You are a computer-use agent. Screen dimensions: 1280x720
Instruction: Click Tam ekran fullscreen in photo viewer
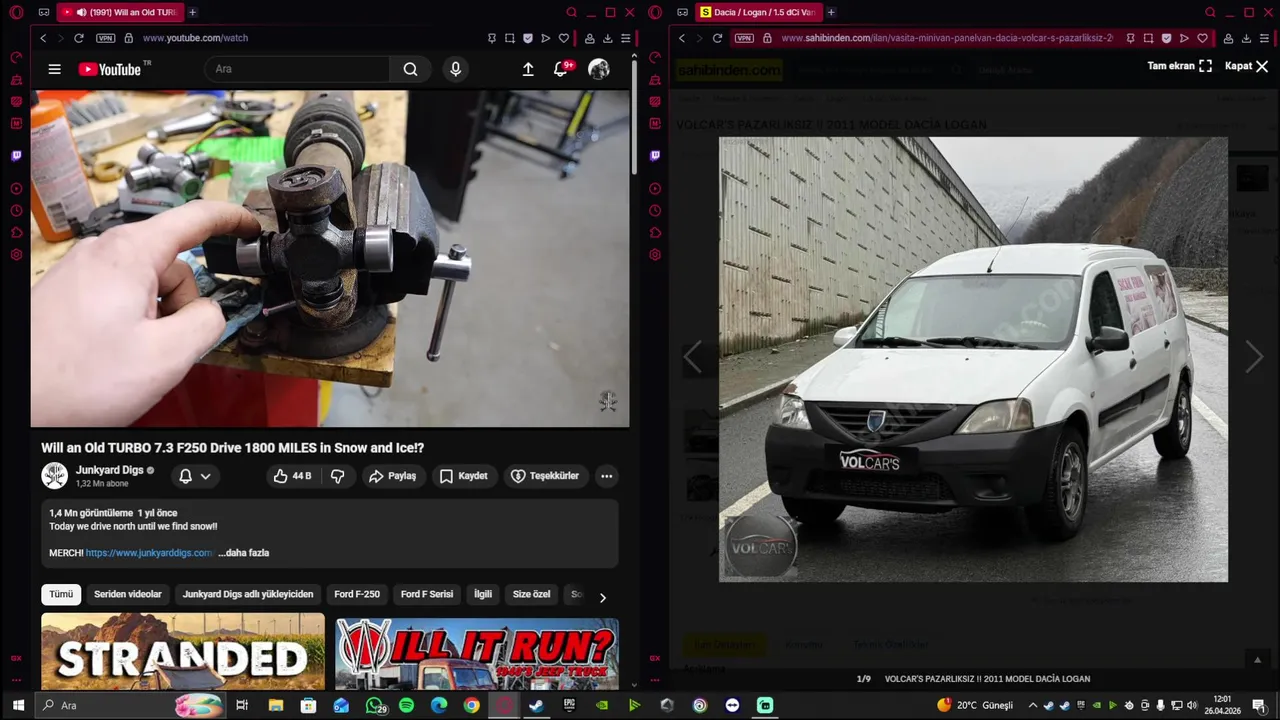point(1180,66)
